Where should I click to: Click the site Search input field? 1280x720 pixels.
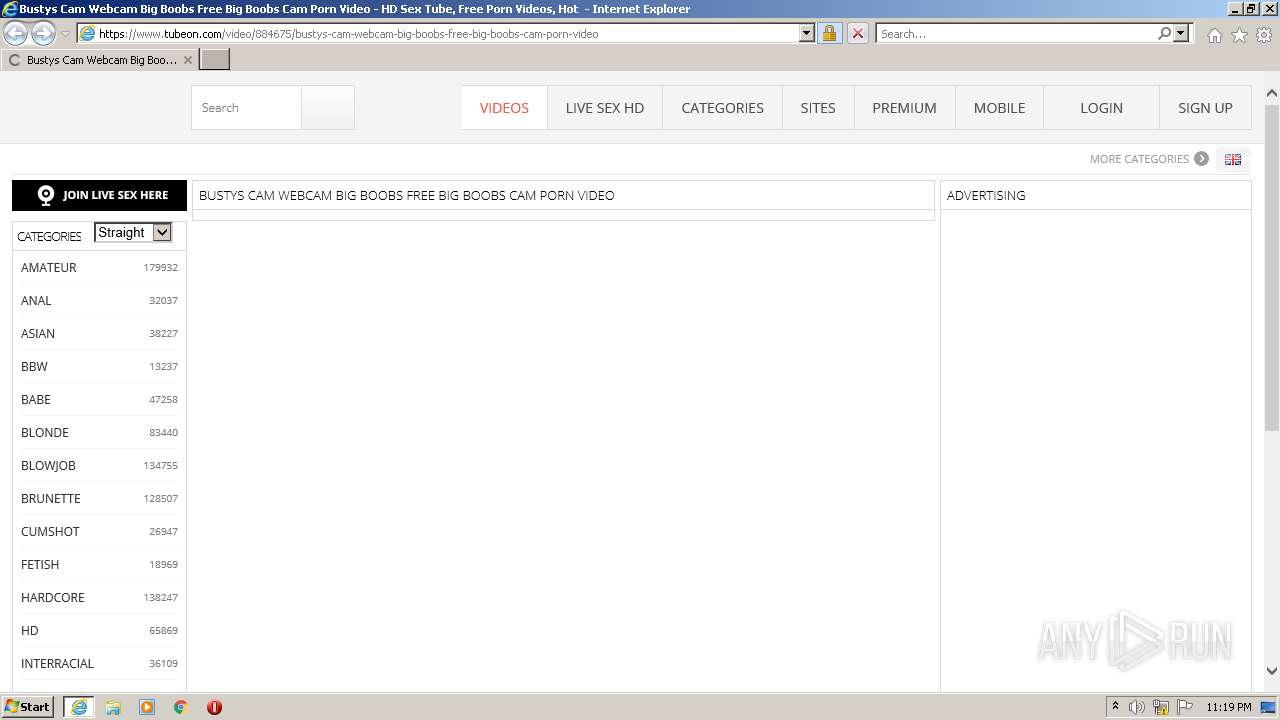[x=246, y=108]
